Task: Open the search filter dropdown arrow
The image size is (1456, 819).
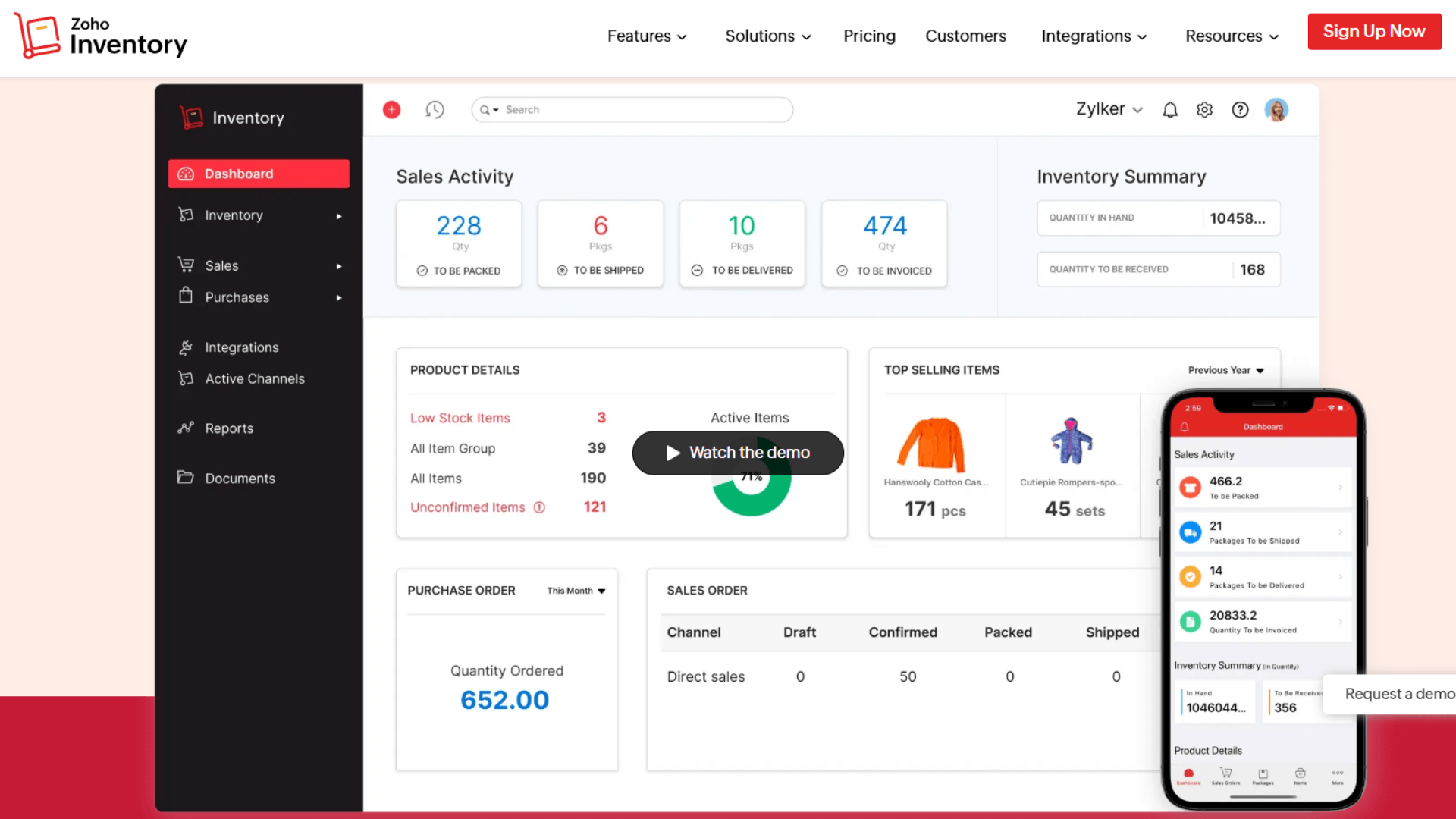Action: pyautogui.click(x=496, y=110)
